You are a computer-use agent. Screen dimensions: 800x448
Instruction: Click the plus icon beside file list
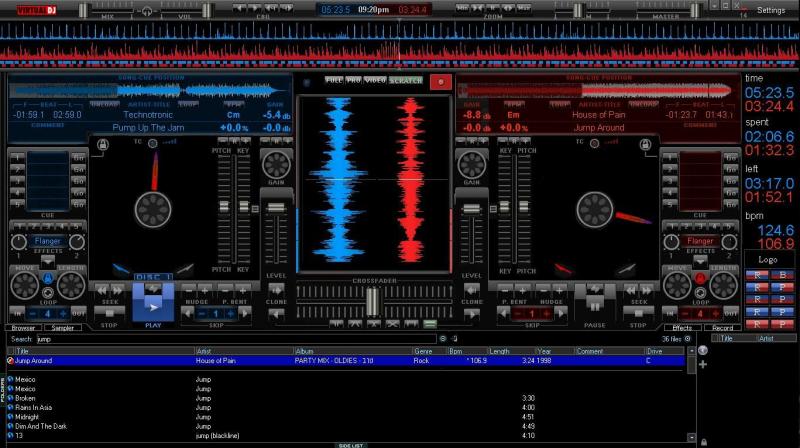[x=703, y=364]
